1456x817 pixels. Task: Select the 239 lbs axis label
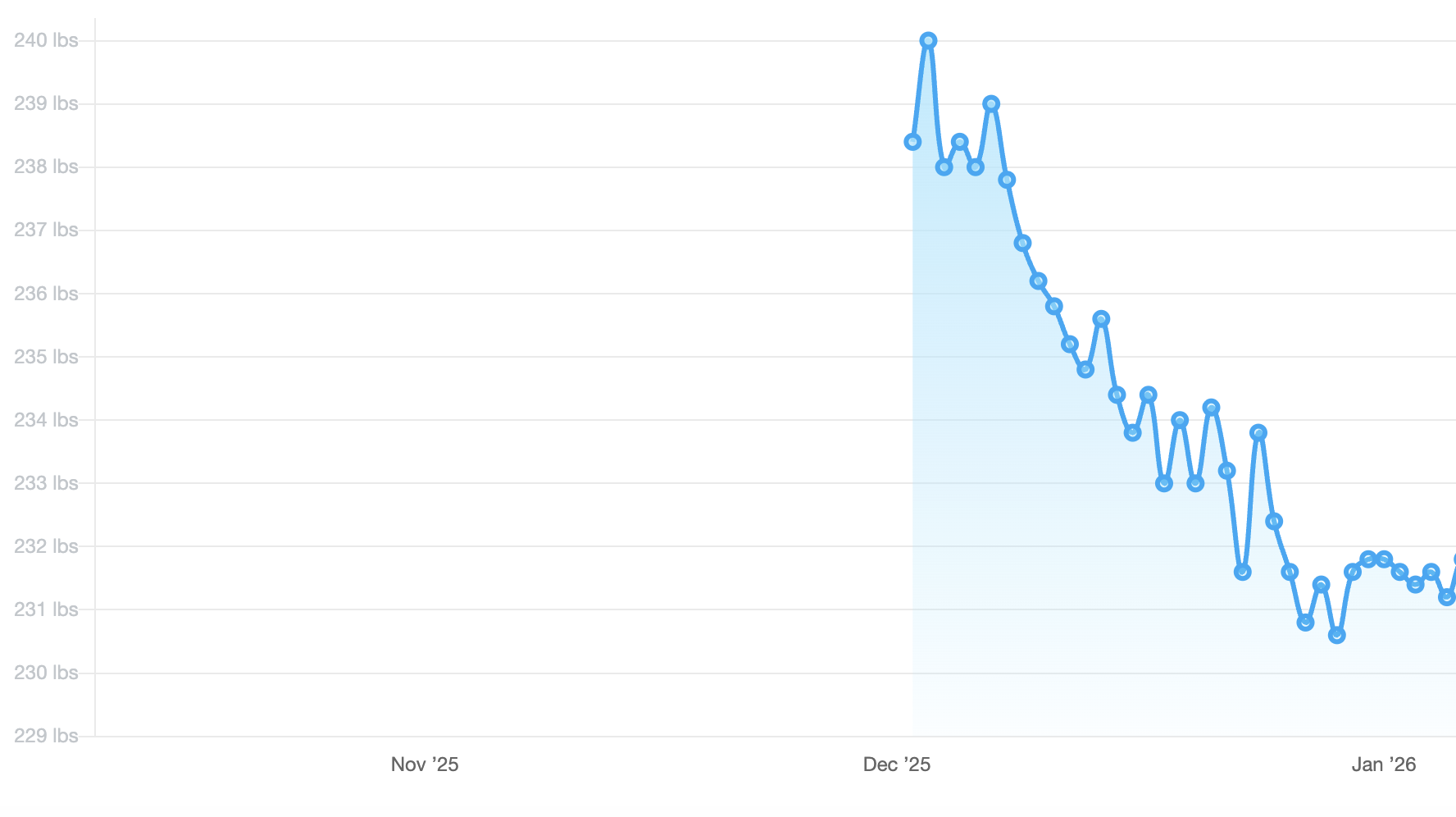coord(46,103)
